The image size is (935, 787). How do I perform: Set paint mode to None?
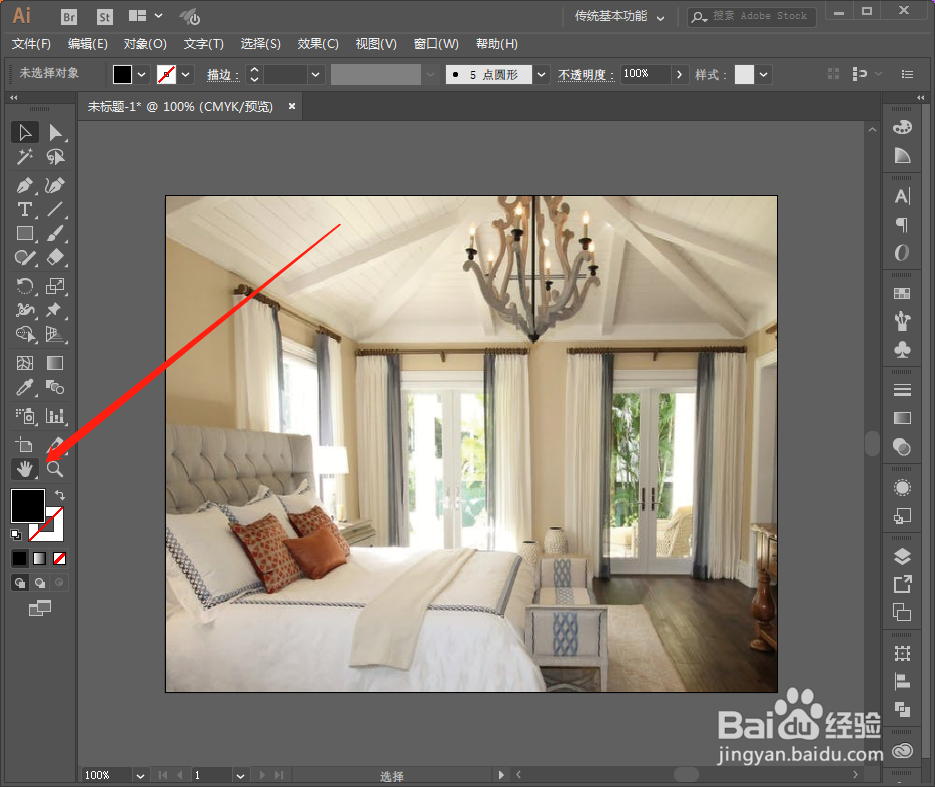point(60,558)
